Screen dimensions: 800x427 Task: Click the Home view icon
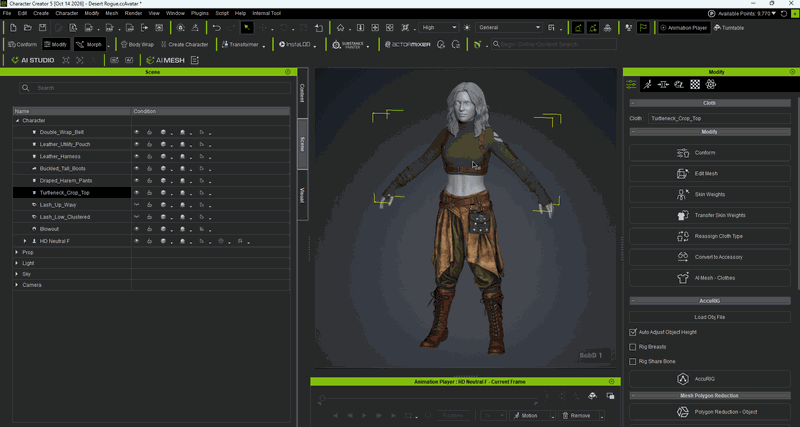pos(340,28)
